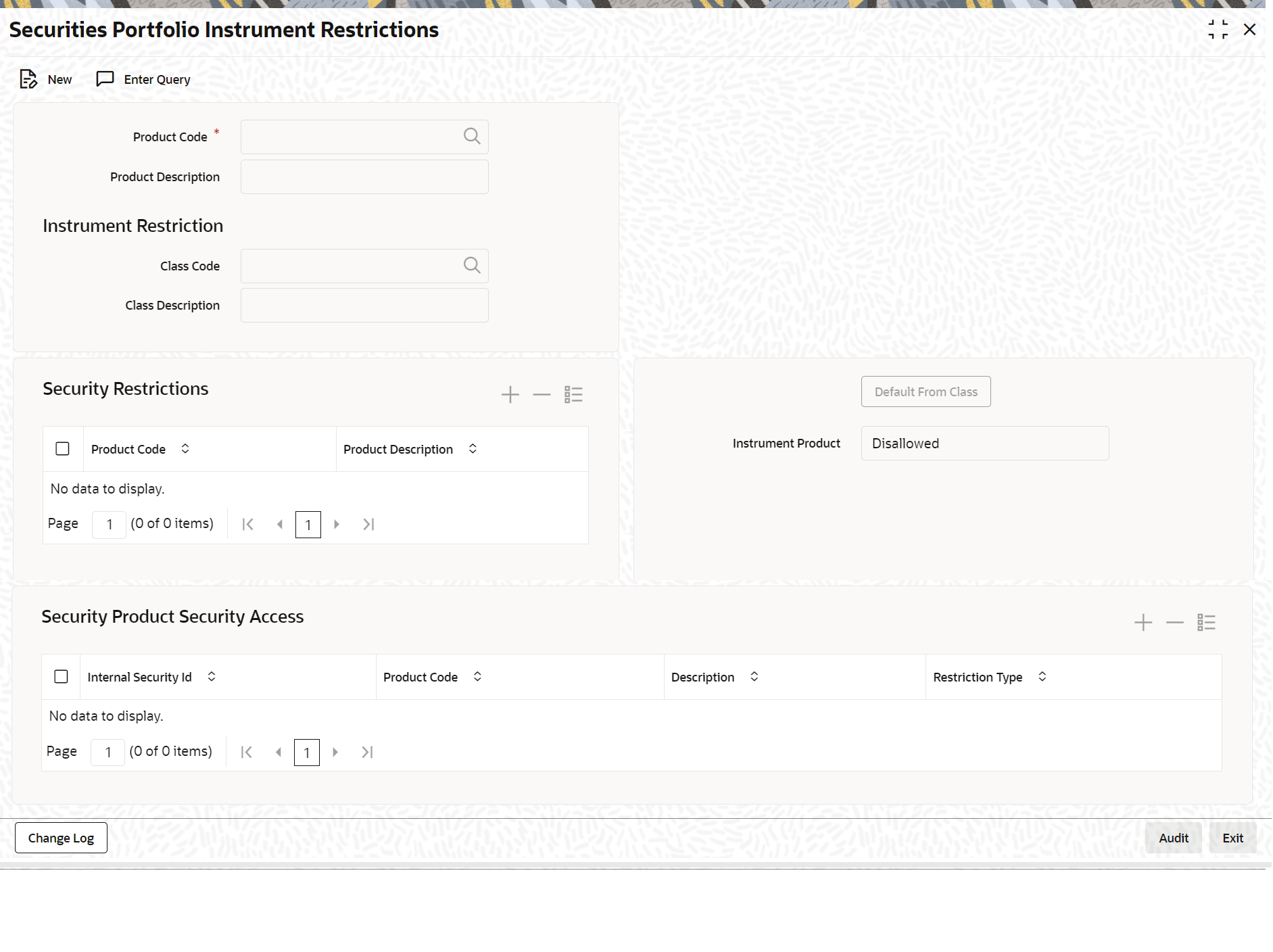Screen dimensions: 1273x952
Task: Close the Securities Portfolio Instrument Restrictions screen
Action: [x=1249, y=30]
